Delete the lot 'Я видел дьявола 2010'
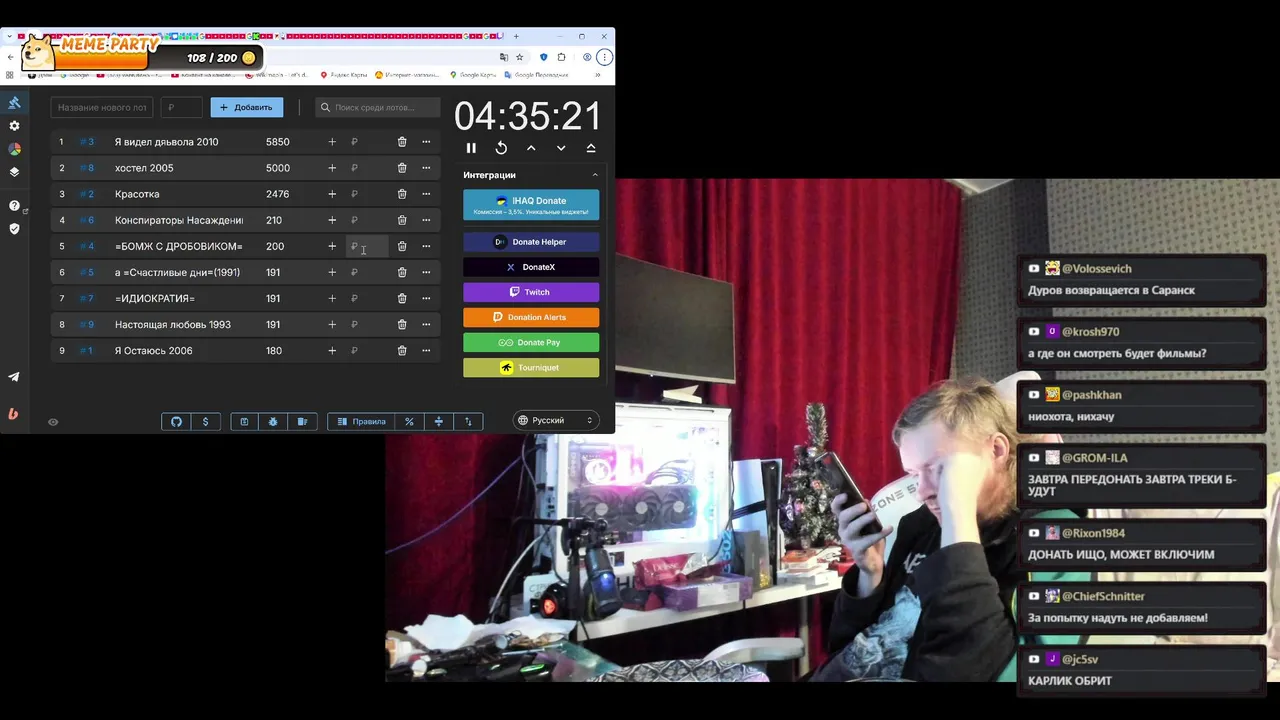The height and width of the screenshot is (720, 1280). point(402,142)
